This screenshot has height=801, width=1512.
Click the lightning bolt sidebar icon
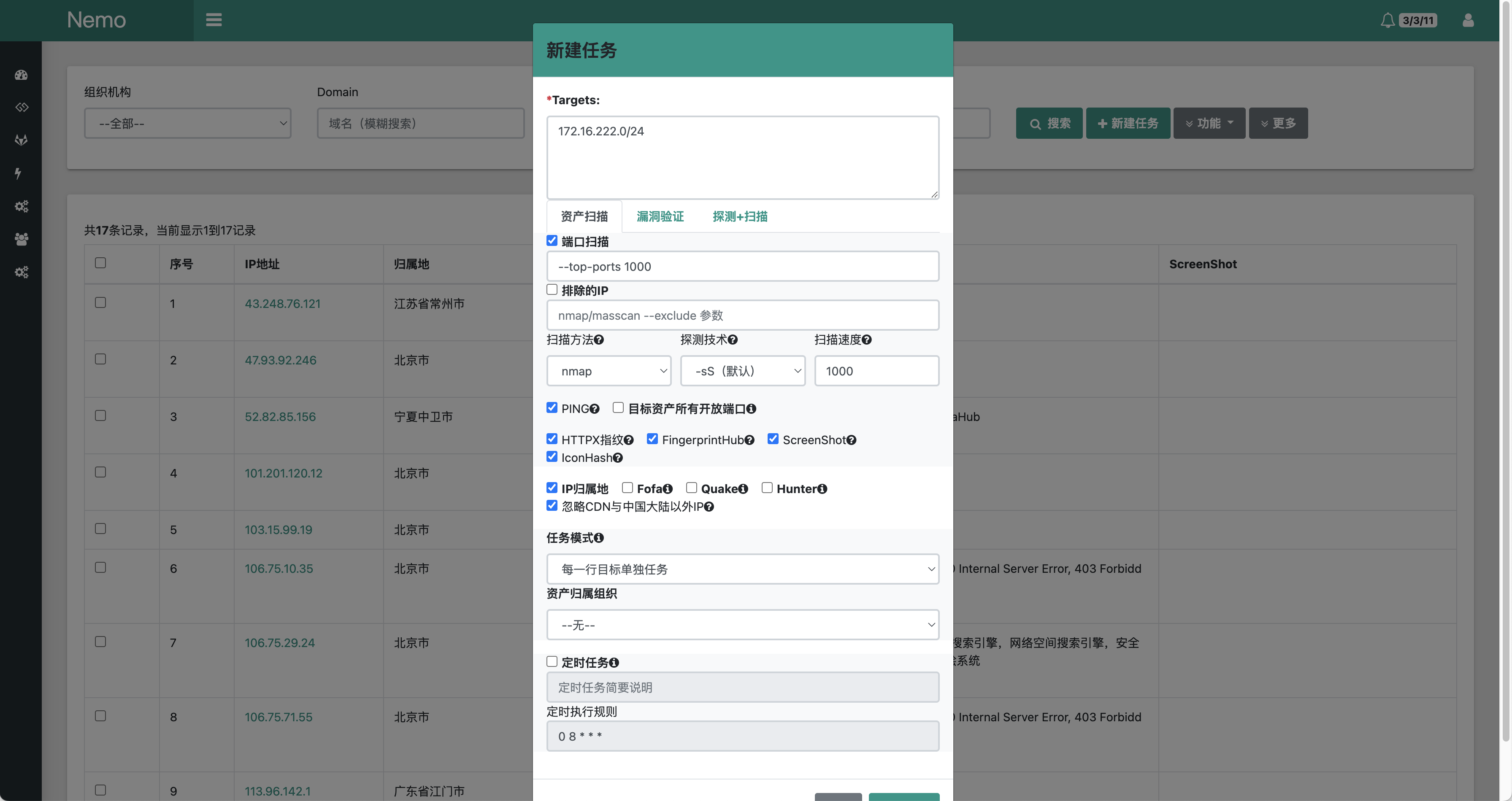coord(19,173)
